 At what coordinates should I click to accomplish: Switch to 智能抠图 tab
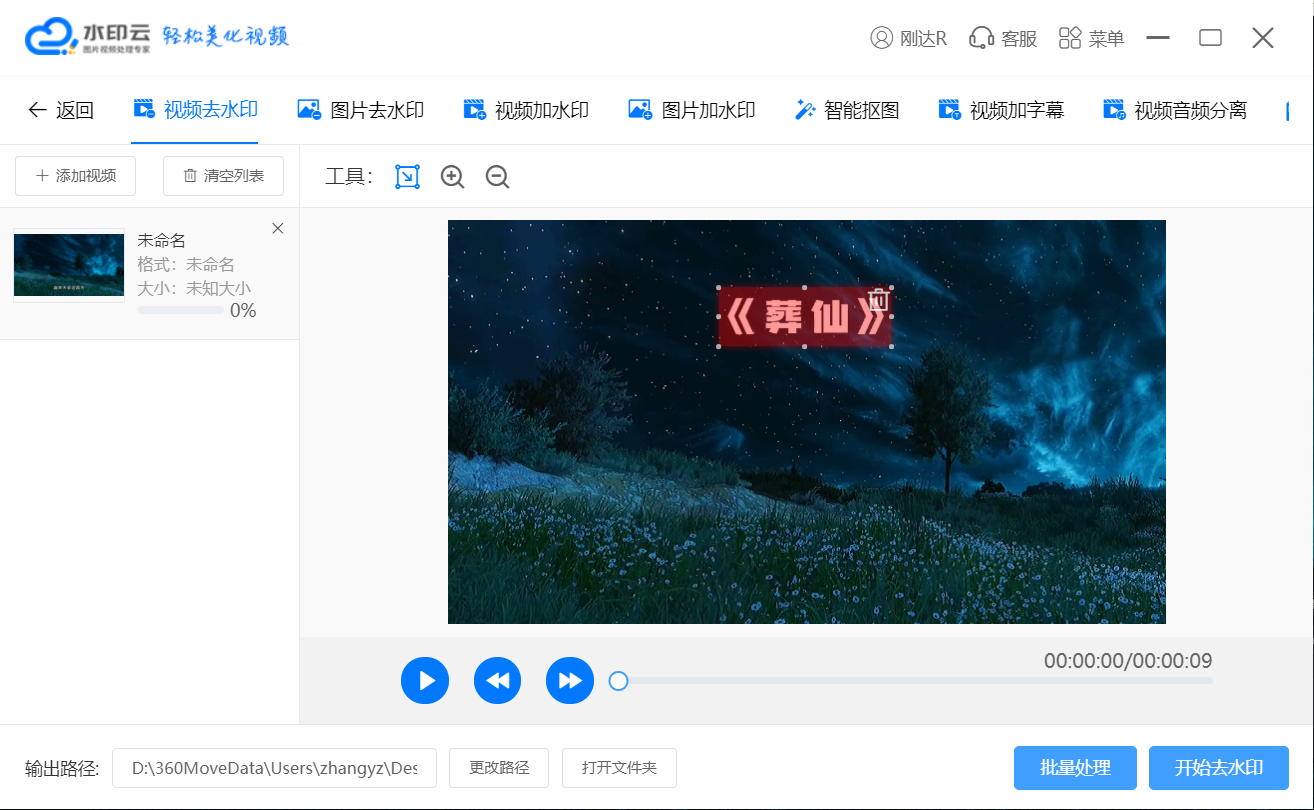(847, 110)
